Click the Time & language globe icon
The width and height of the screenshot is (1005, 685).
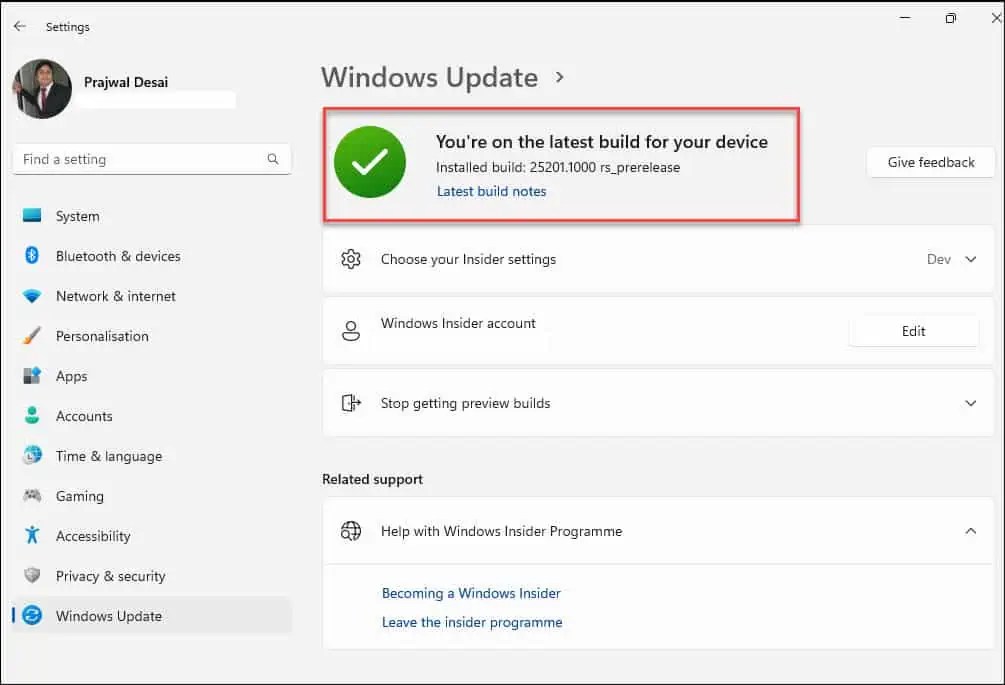coord(32,456)
